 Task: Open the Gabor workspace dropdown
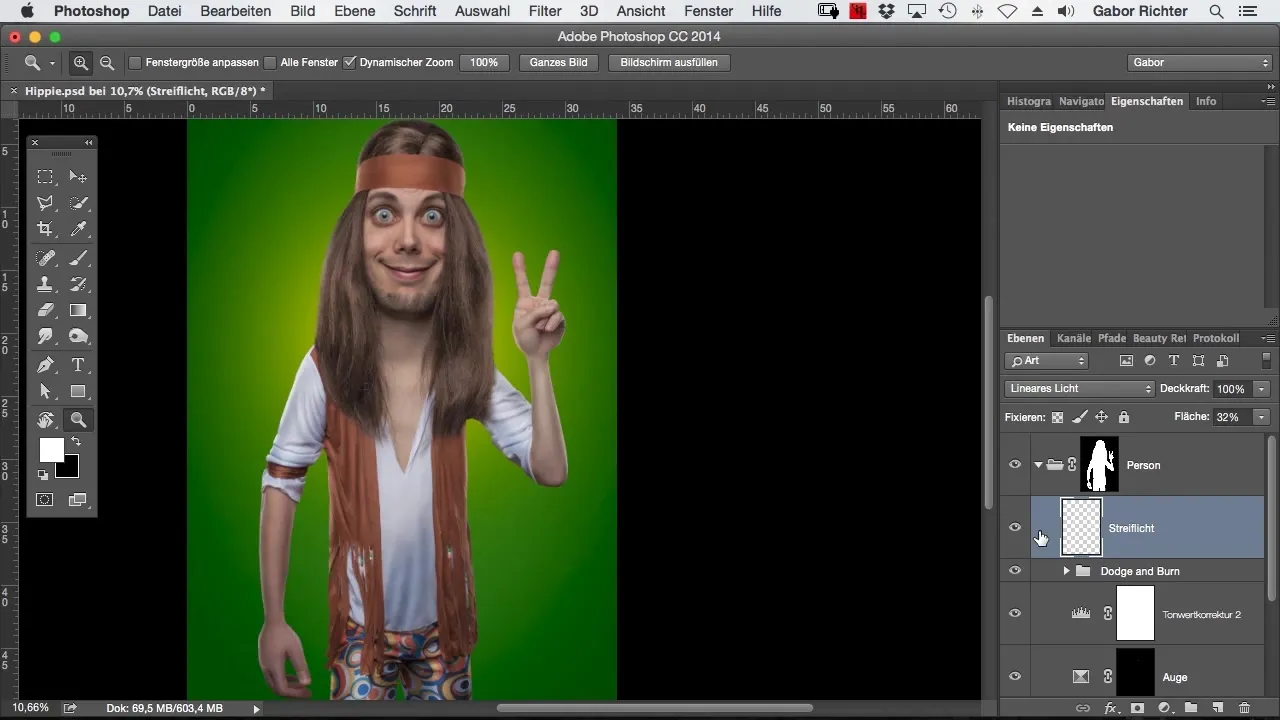point(1199,62)
